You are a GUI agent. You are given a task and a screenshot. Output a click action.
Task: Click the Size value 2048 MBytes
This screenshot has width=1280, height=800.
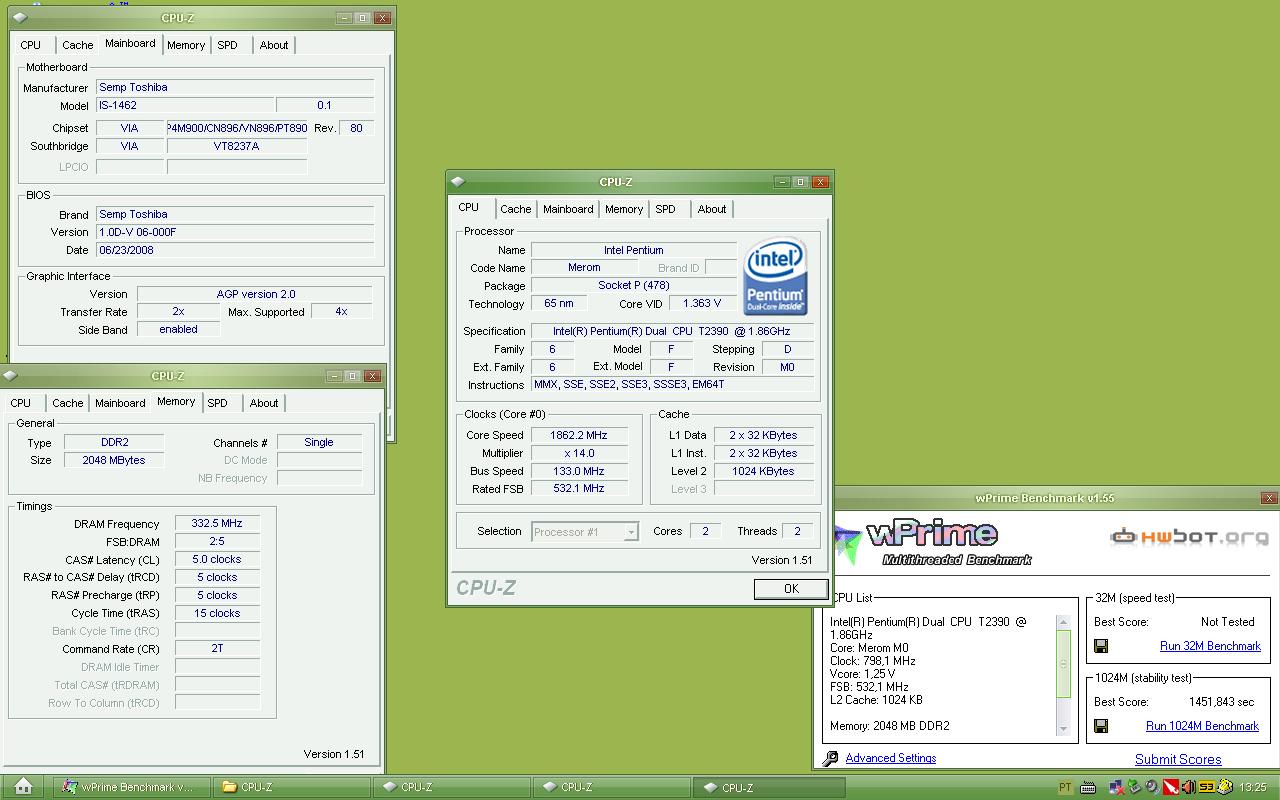[114, 460]
